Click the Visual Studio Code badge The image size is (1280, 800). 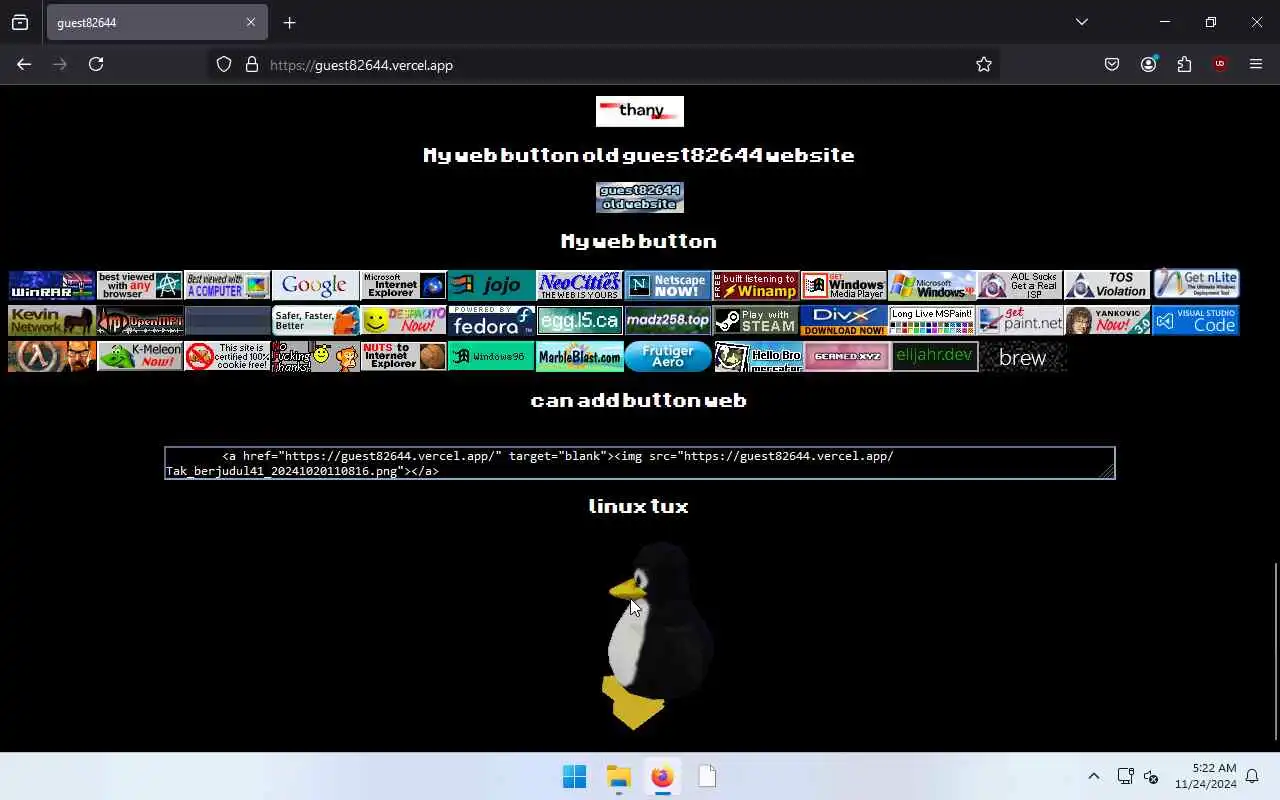[x=1196, y=321]
